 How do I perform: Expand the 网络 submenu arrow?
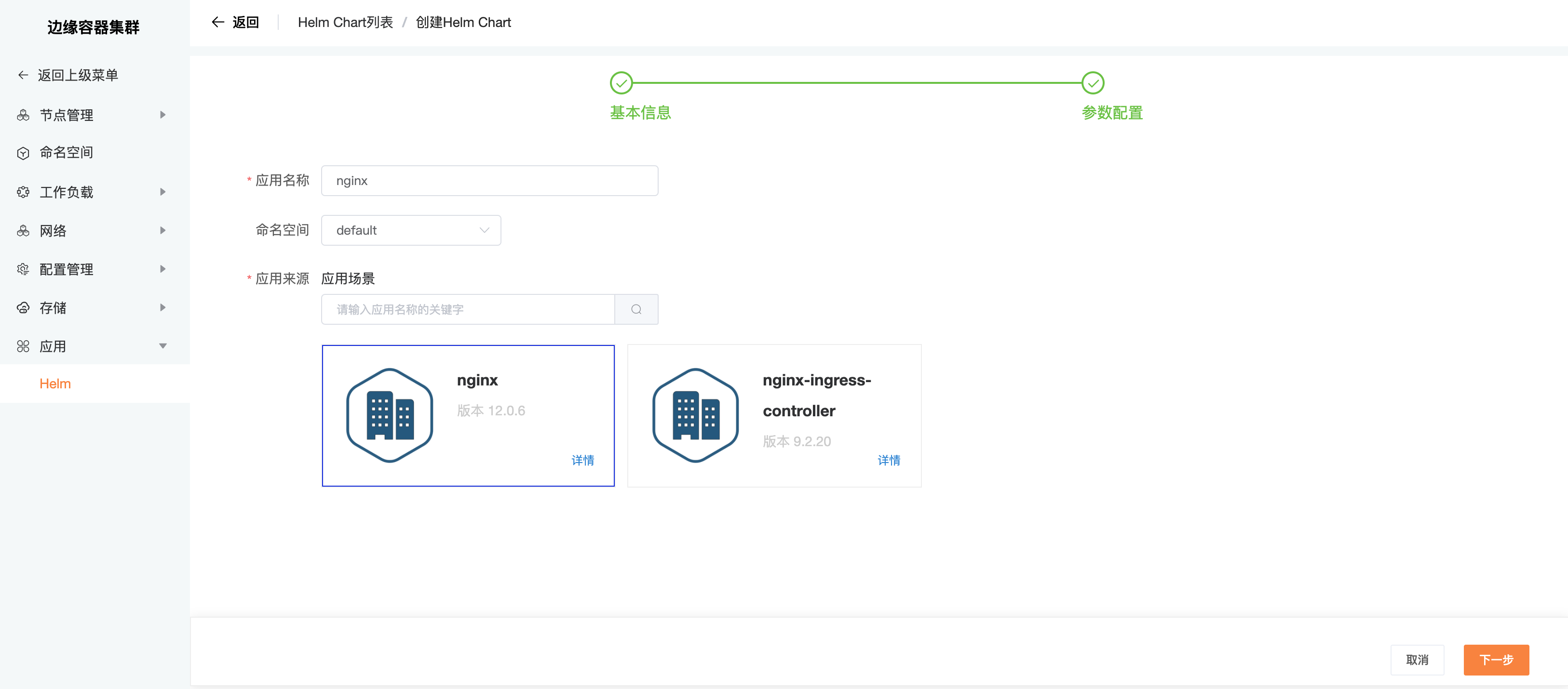(162, 230)
